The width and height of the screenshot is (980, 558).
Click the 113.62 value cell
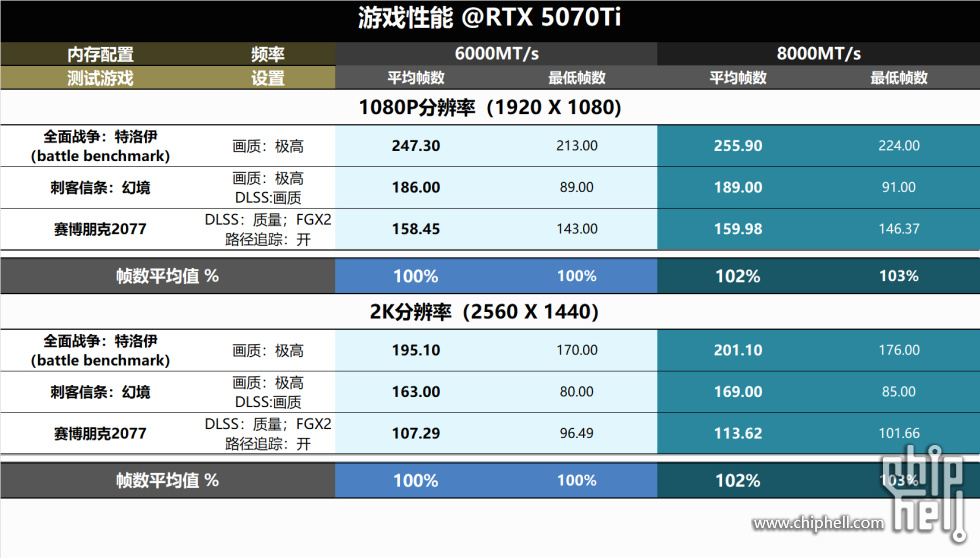(738, 433)
